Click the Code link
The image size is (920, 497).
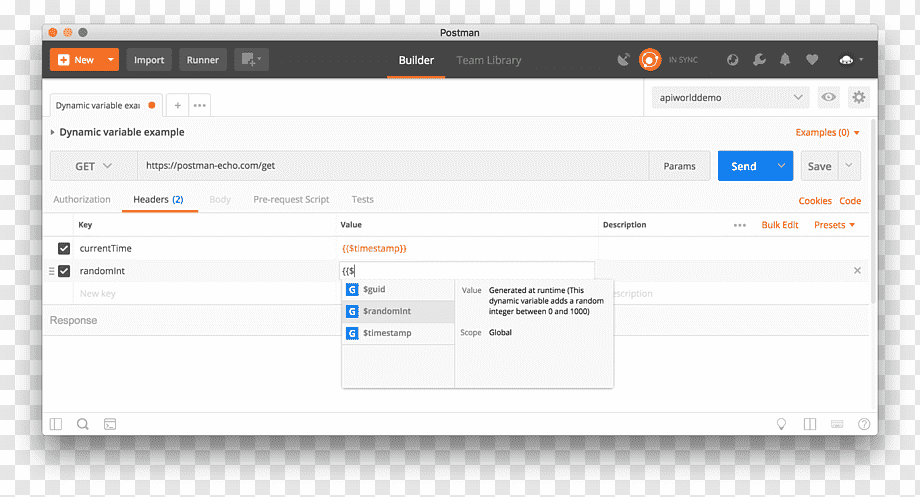coord(850,201)
